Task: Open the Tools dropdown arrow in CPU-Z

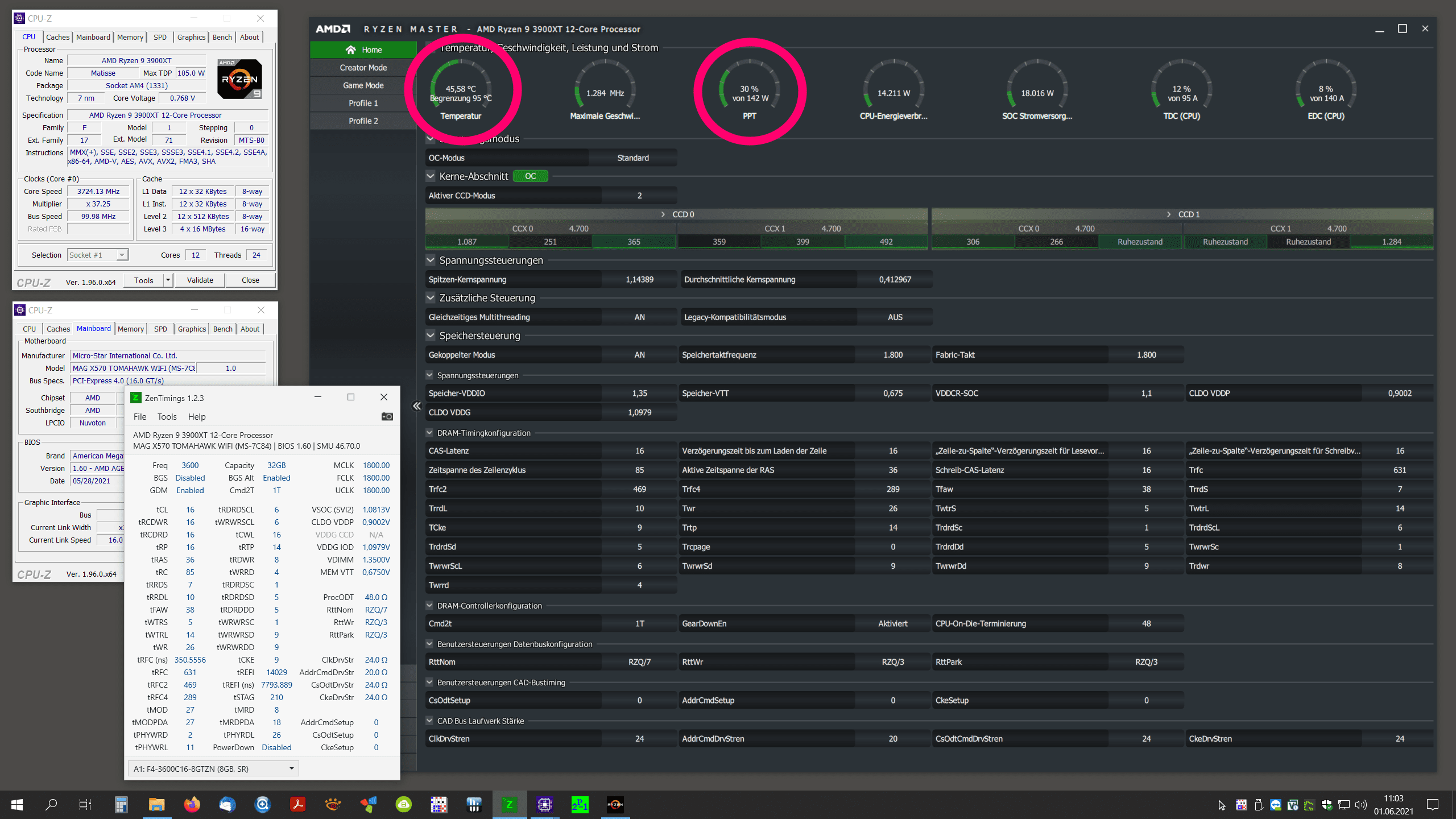Action: tap(168, 280)
